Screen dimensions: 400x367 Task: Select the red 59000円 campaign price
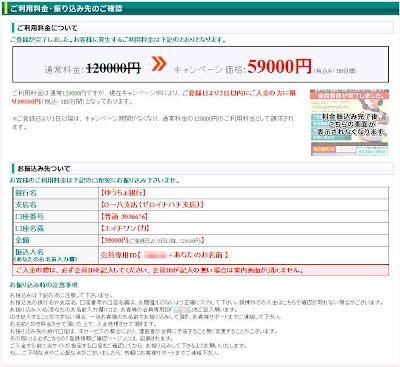(x=279, y=66)
